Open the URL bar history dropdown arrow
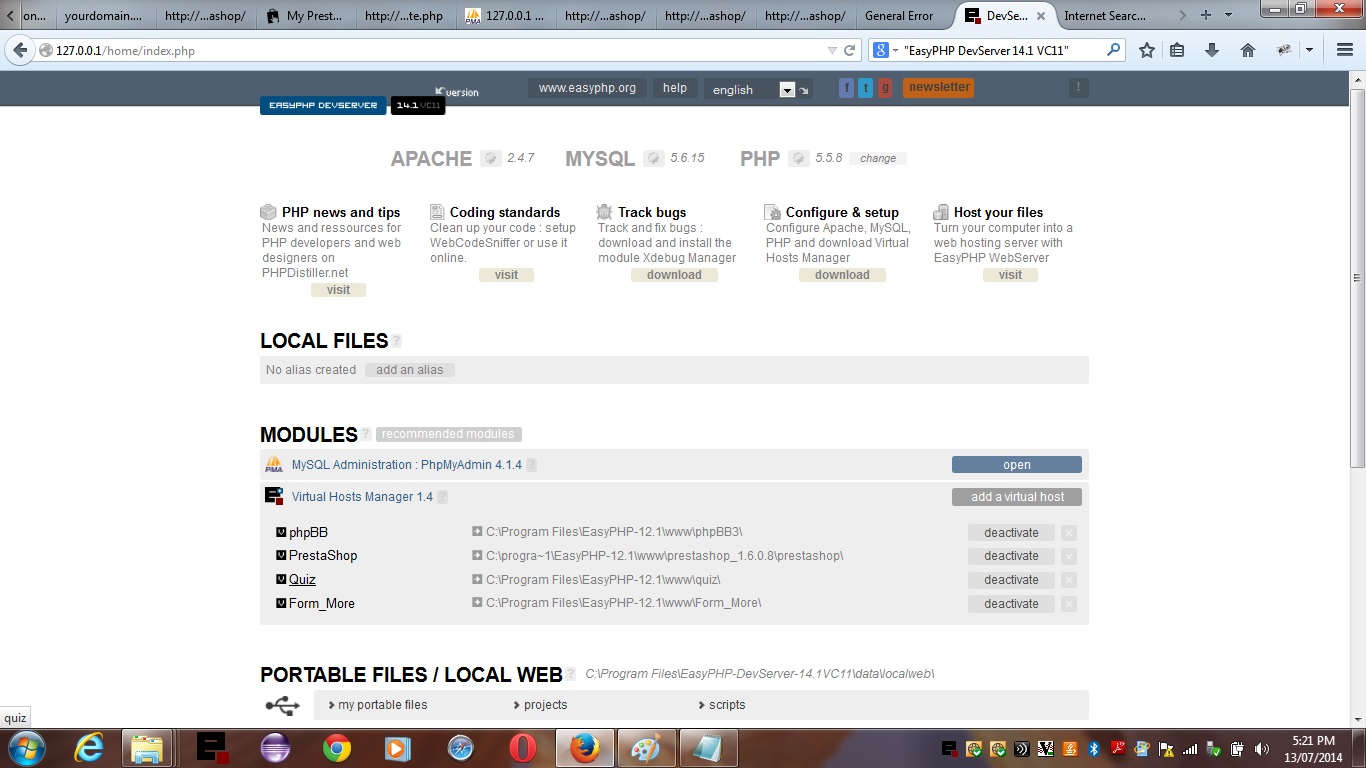This screenshot has width=1366, height=768. tap(832, 50)
